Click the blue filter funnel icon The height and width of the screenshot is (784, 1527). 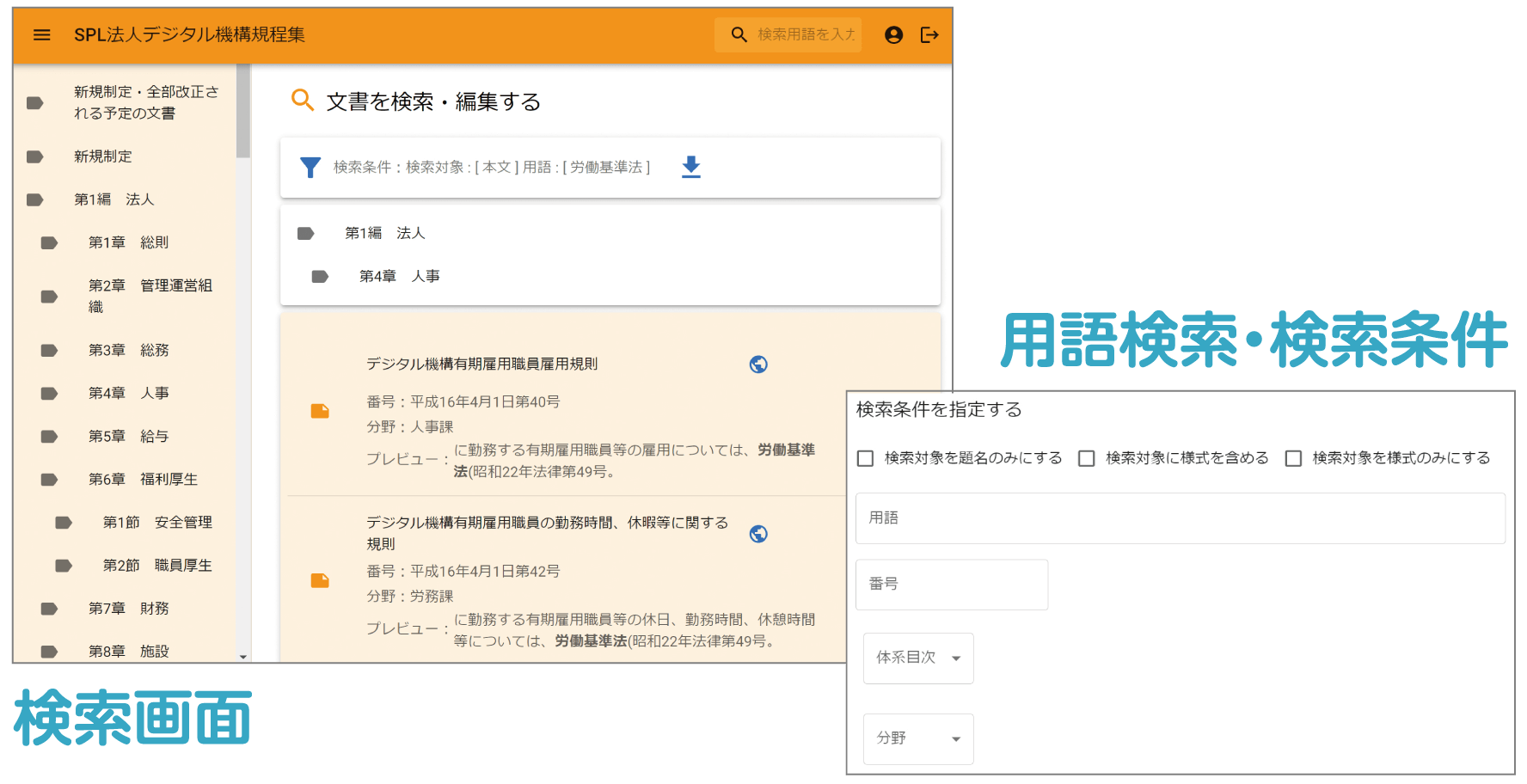coord(310,168)
